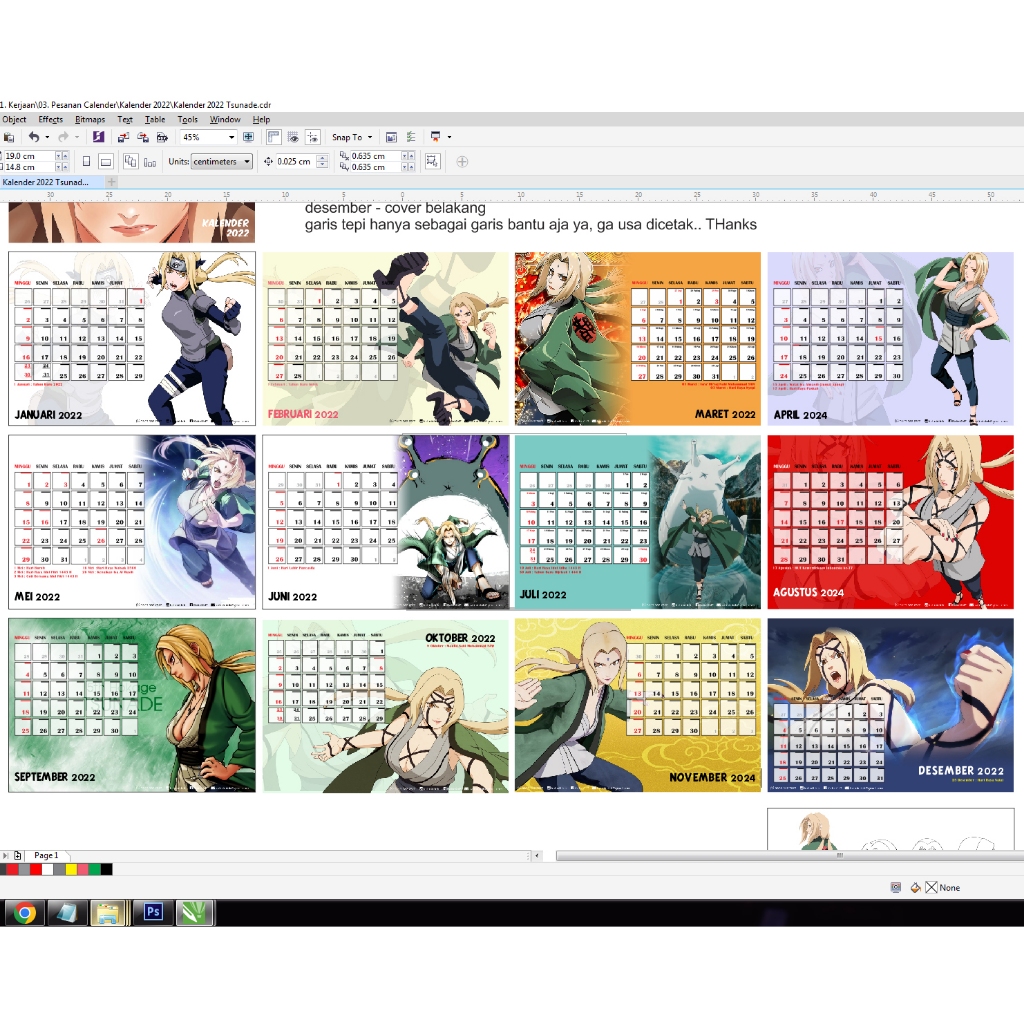Open Photoshop from the taskbar
Viewport: 1024px width, 1024px height.
[153, 912]
